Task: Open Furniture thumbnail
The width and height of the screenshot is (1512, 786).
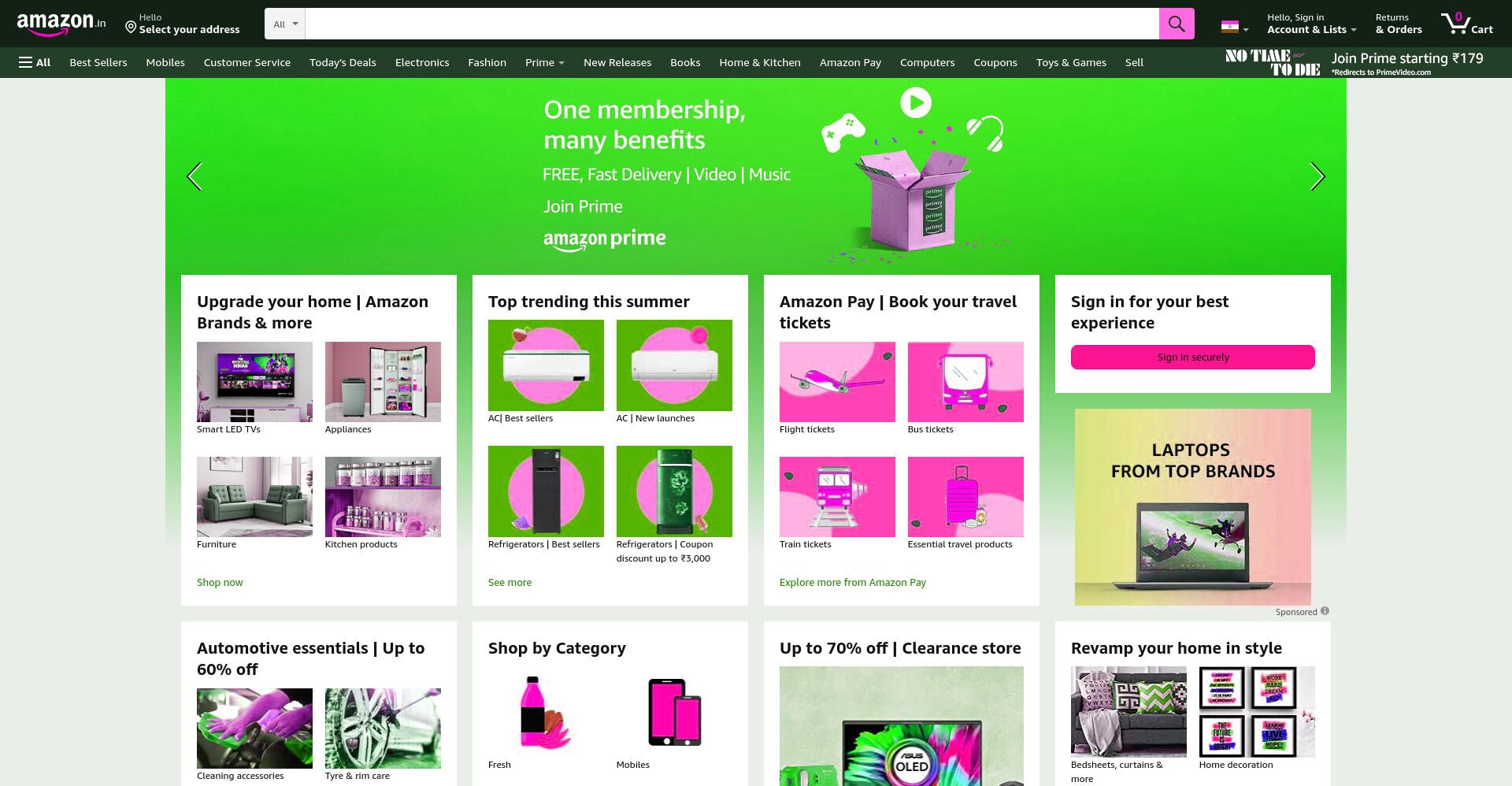Action: pyautogui.click(x=254, y=497)
